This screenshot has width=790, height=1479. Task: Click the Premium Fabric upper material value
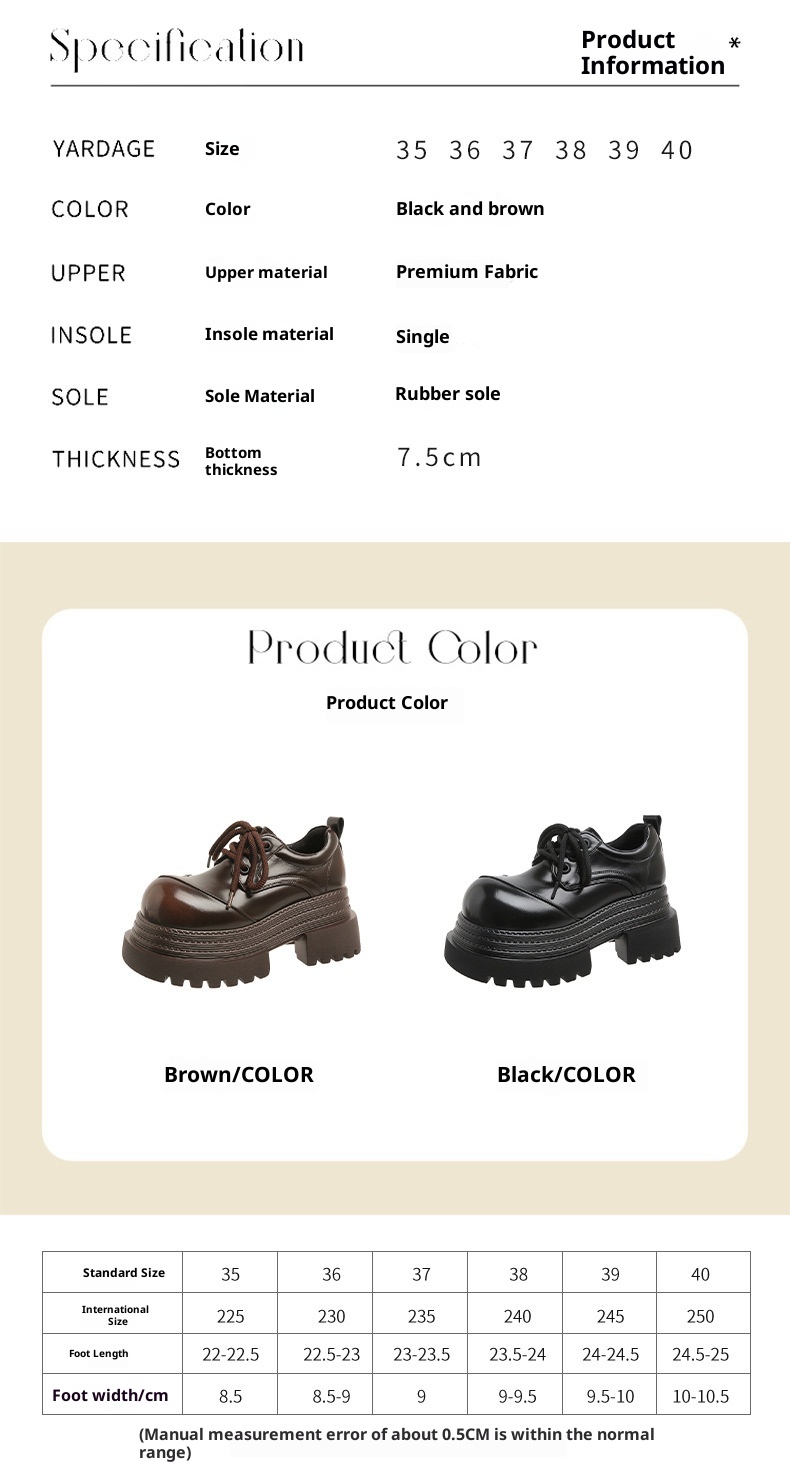pyautogui.click(x=467, y=272)
